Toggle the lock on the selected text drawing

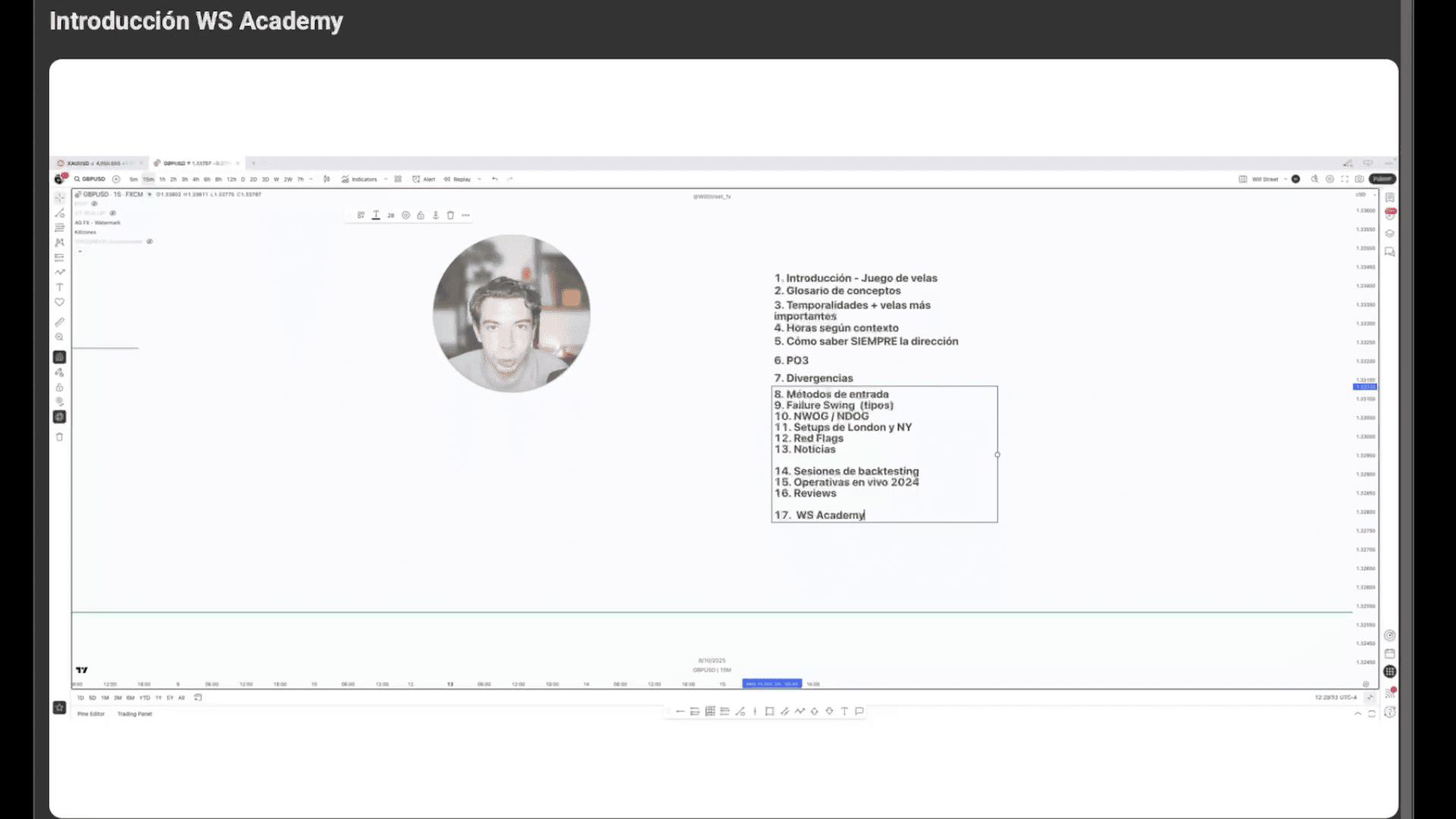pos(421,215)
